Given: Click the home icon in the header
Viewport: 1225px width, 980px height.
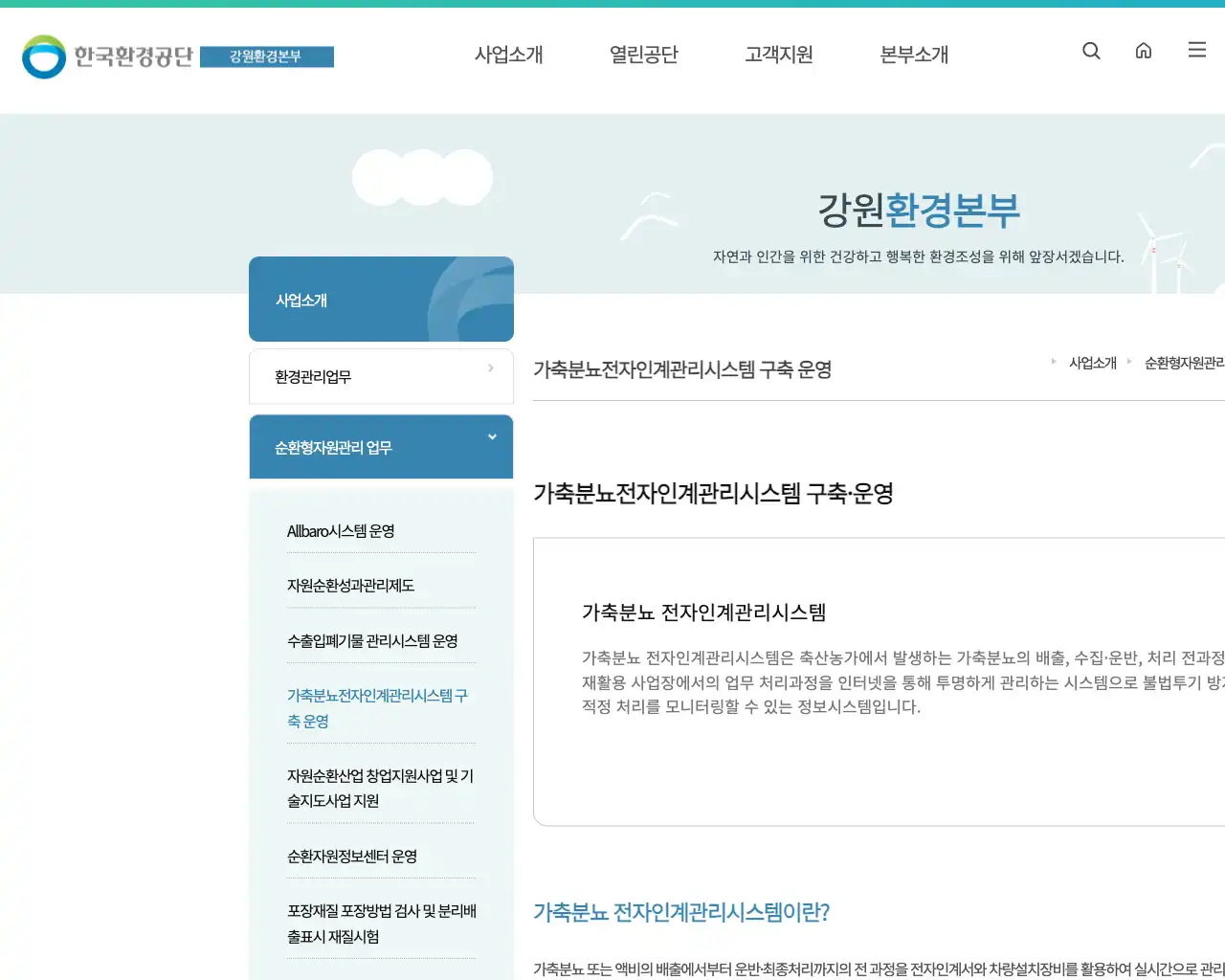Looking at the screenshot, I should point(1144,51).
